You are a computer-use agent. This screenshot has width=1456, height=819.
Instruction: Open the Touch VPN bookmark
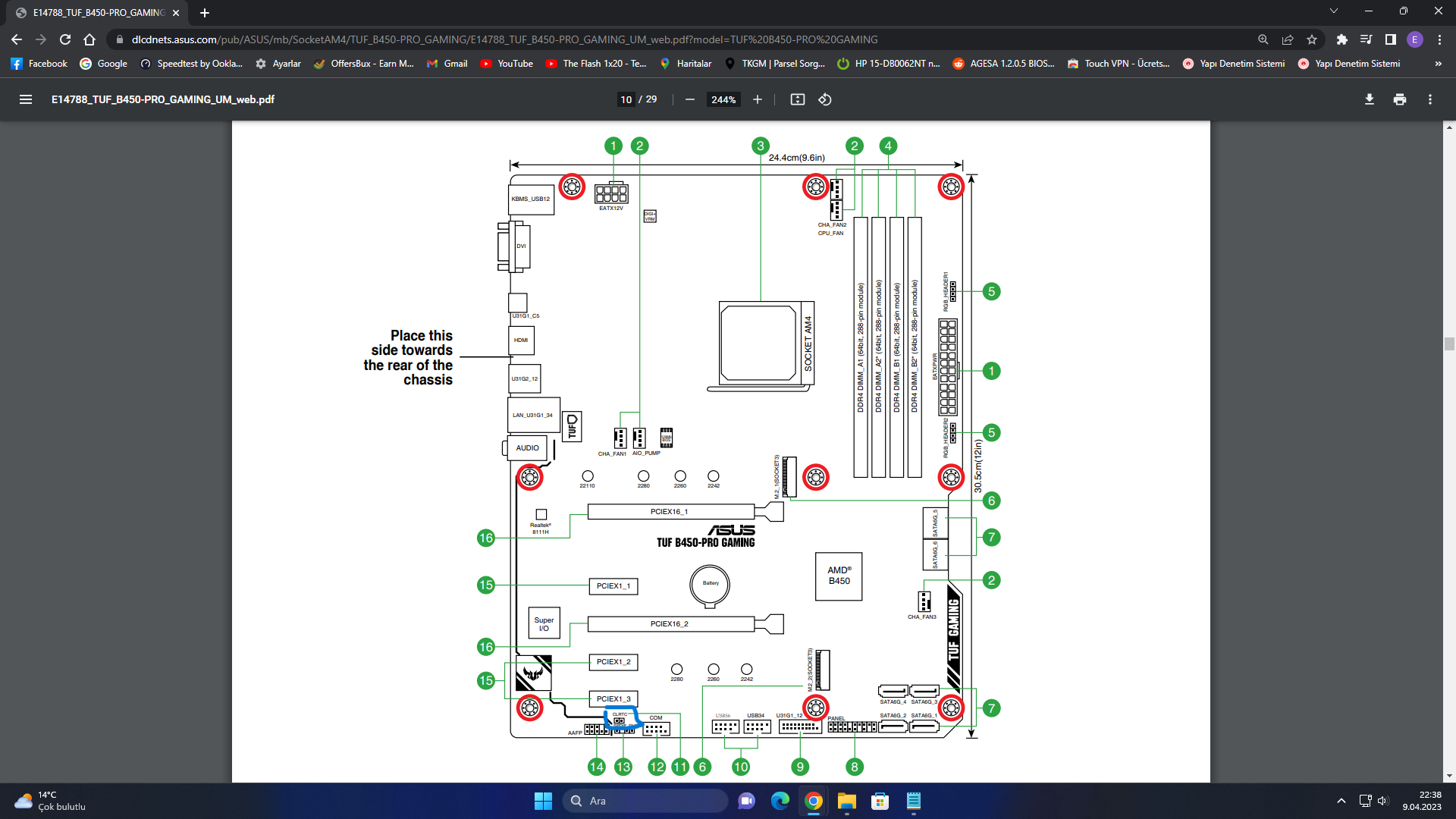tap(1119, 64)
